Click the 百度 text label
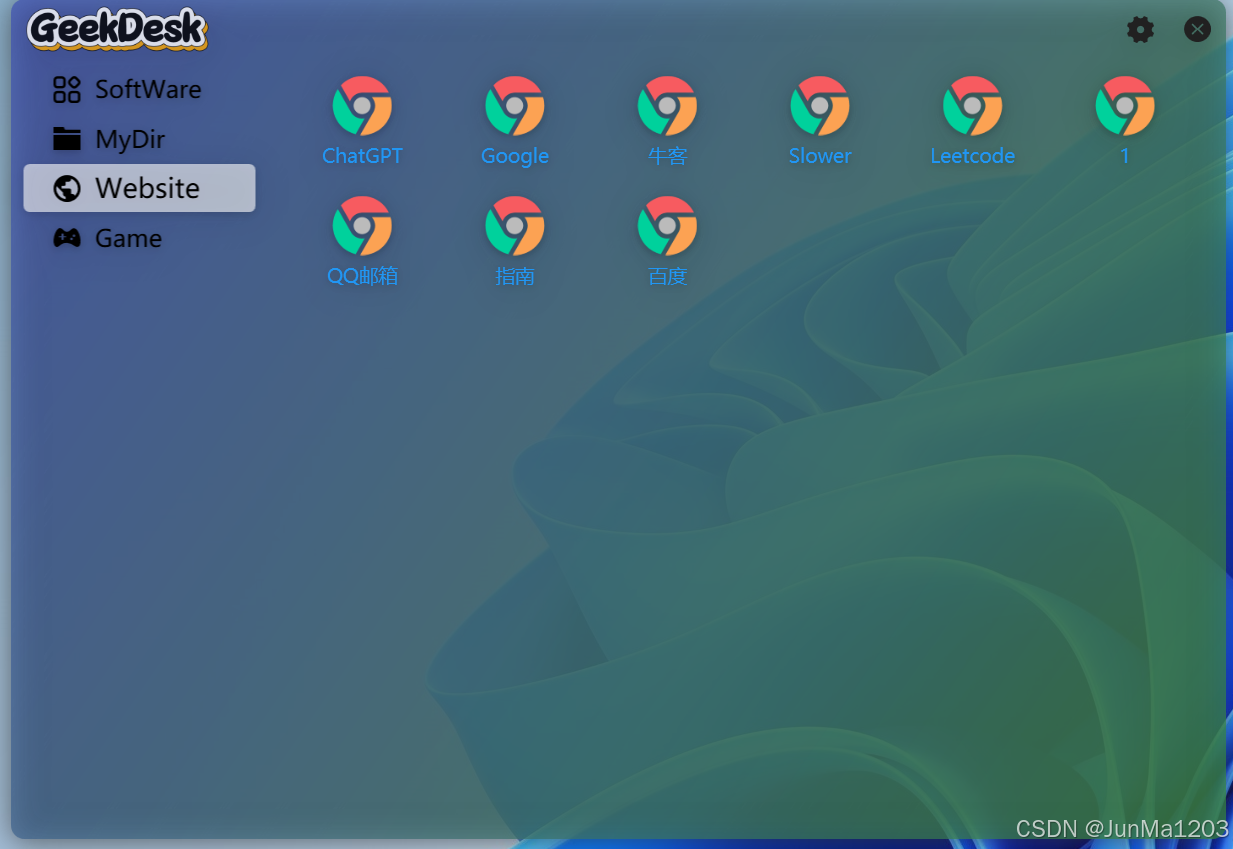This screenshot has height=849, width=1233. 668,276
